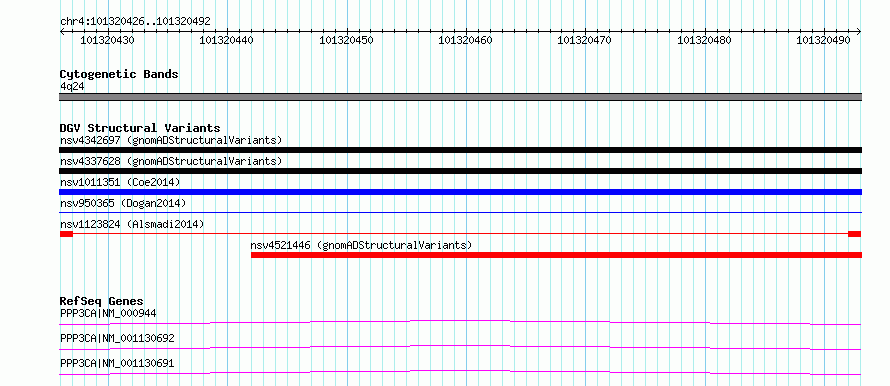Open nsv950365 (Dogan2014) variant label
This screenshot has width=890, height=386.
pyautogui.click(x=123, y=203)
